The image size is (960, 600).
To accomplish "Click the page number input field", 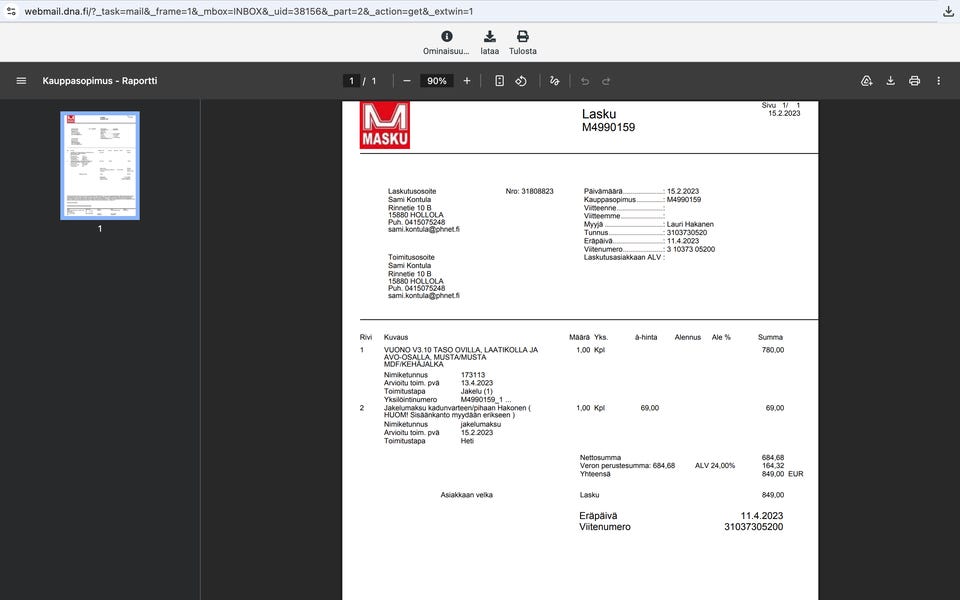I will (351, 81).
